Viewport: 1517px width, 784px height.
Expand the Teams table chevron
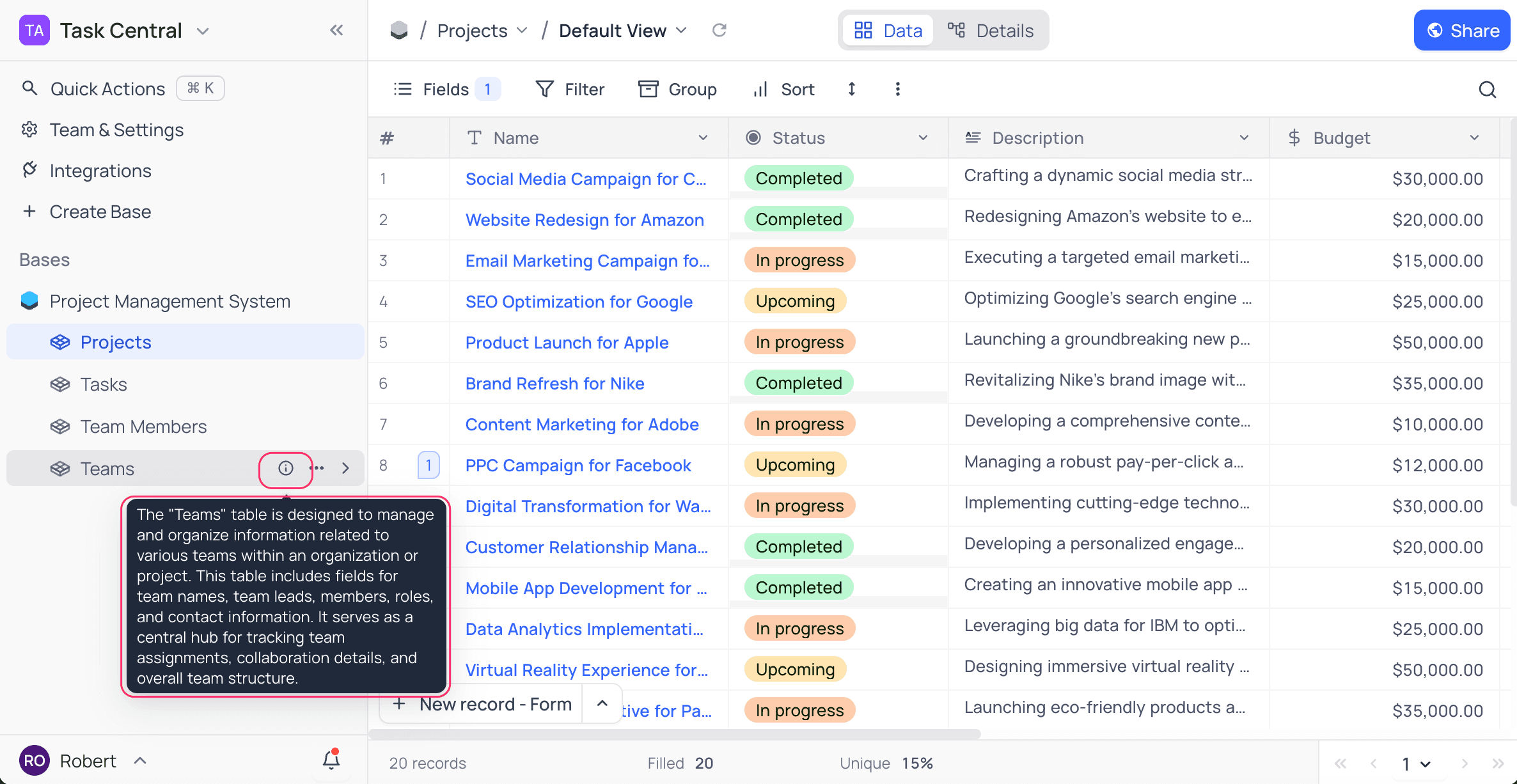point(346,468)
